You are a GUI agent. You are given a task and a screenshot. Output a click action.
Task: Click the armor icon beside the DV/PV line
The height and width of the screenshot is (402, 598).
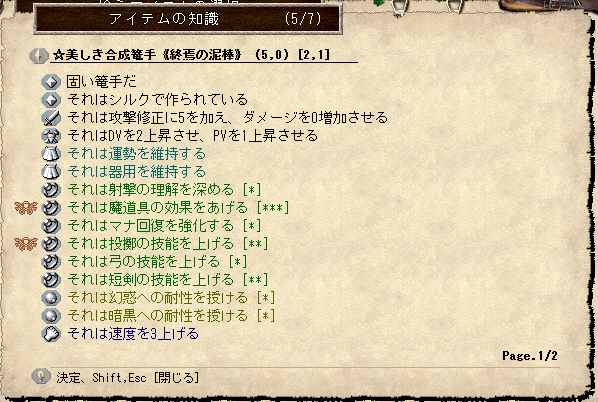click(x=51, y=136)
